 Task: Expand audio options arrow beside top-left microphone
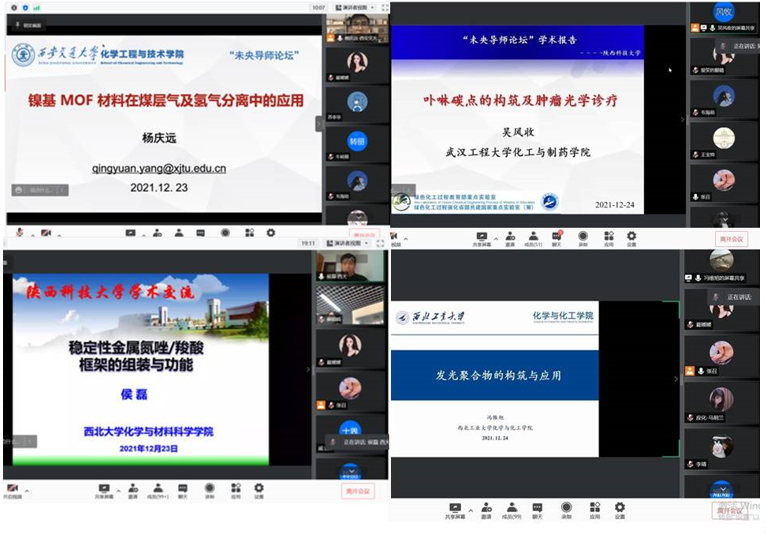pyautogui.click(x=33, y=235)
